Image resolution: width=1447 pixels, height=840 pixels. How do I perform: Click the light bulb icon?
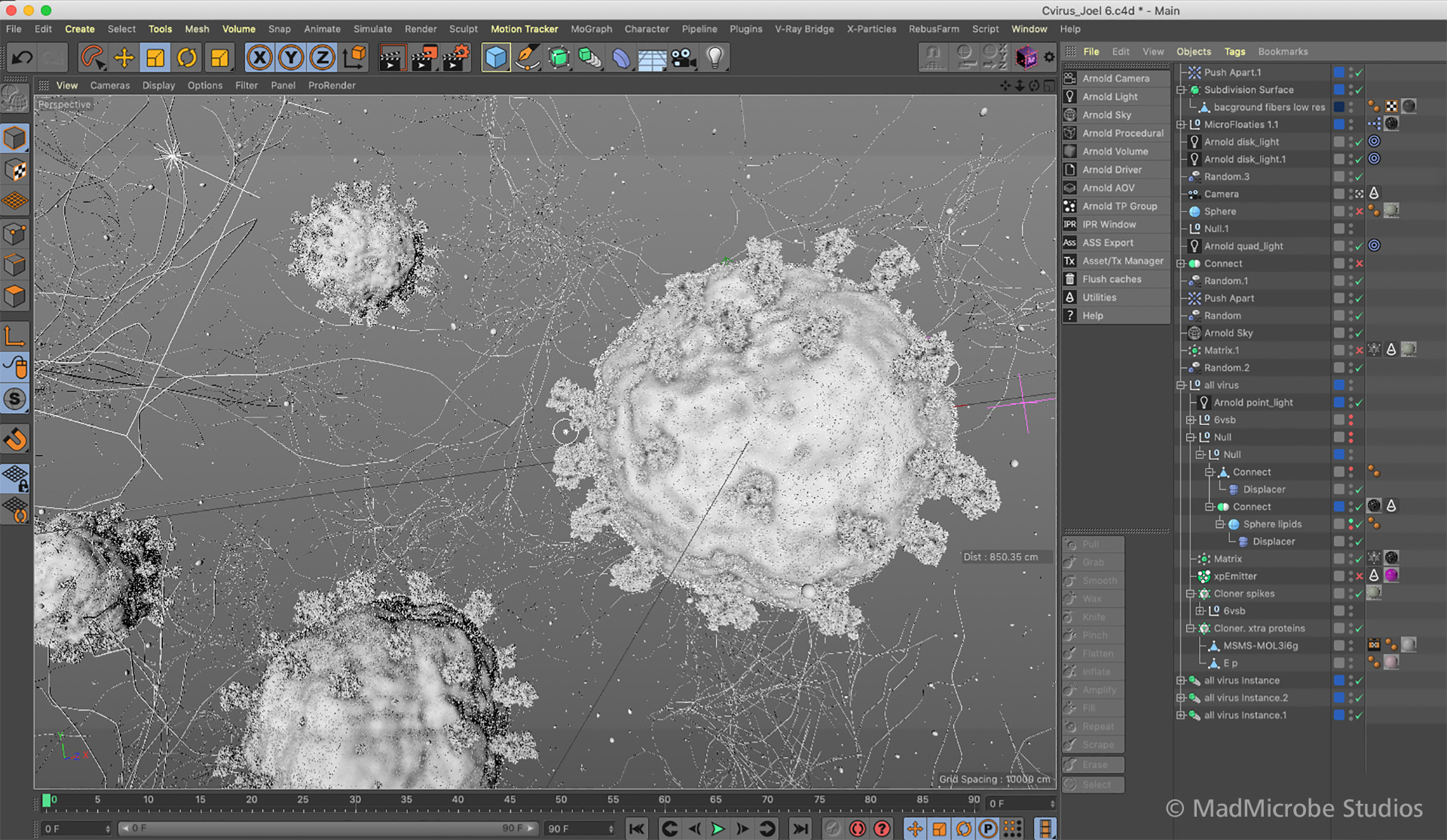pyautogui.click(x=714, y=57)
